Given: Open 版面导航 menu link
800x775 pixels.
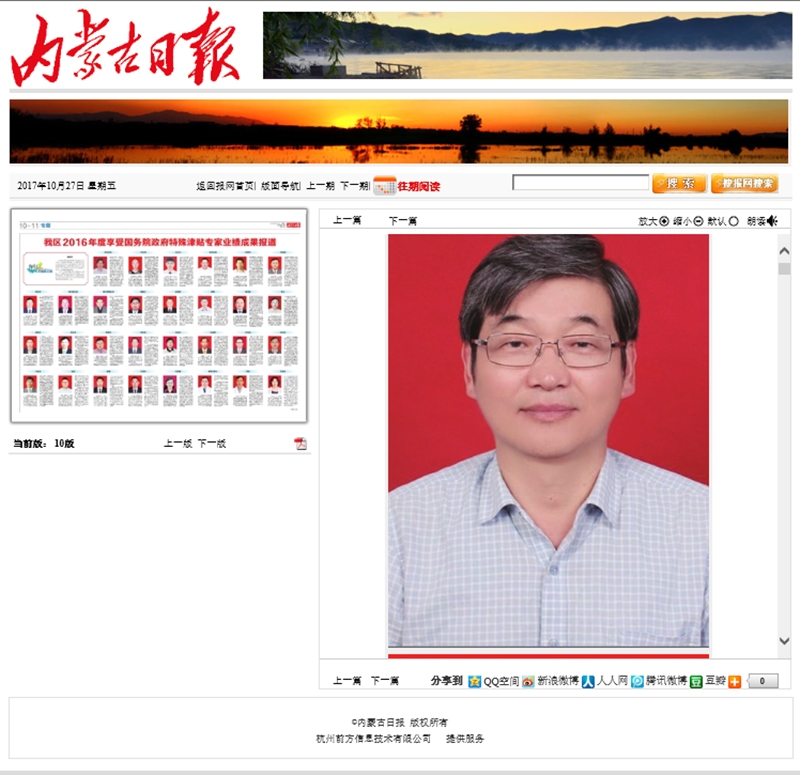Looking at the screenshot, I should (280, 186).
